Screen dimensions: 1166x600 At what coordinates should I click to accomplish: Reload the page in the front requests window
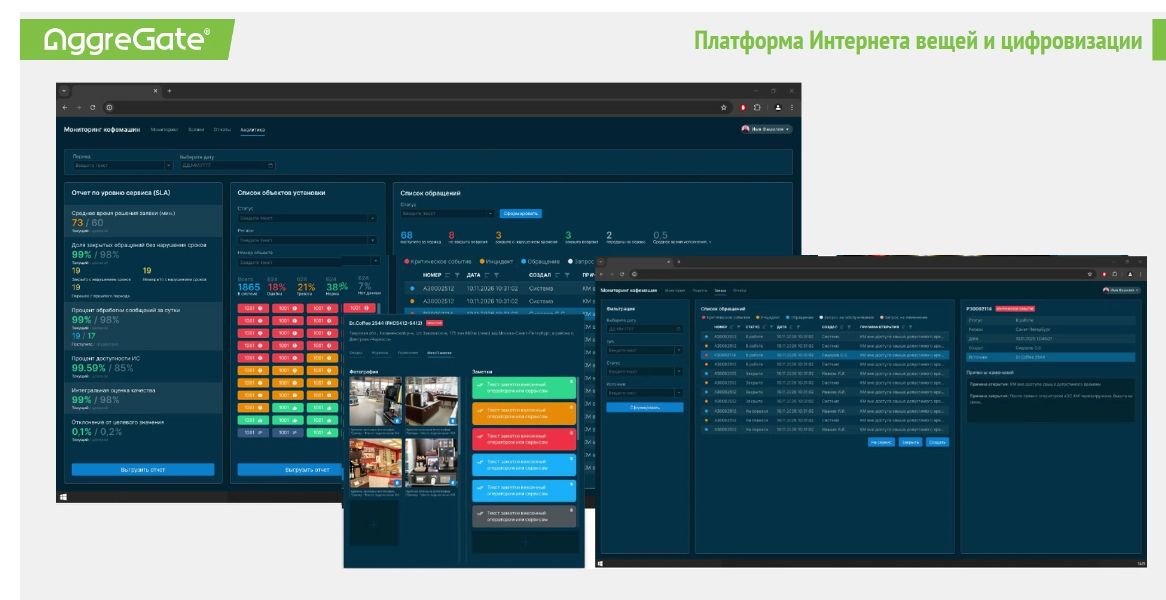point(622,274)
